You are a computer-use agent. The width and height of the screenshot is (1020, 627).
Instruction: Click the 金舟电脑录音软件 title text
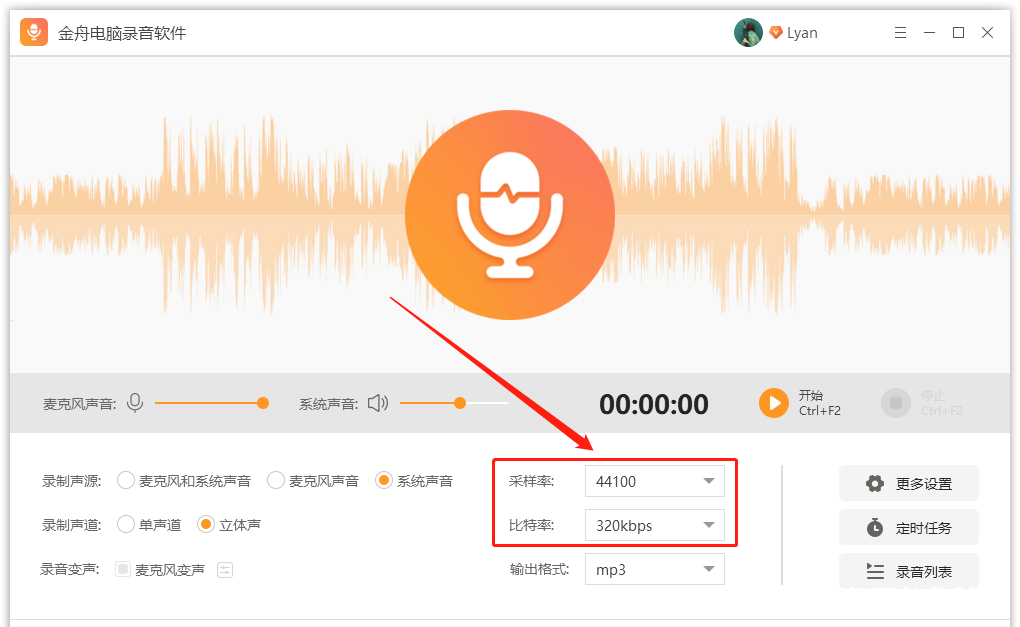[x=122, y=33]
